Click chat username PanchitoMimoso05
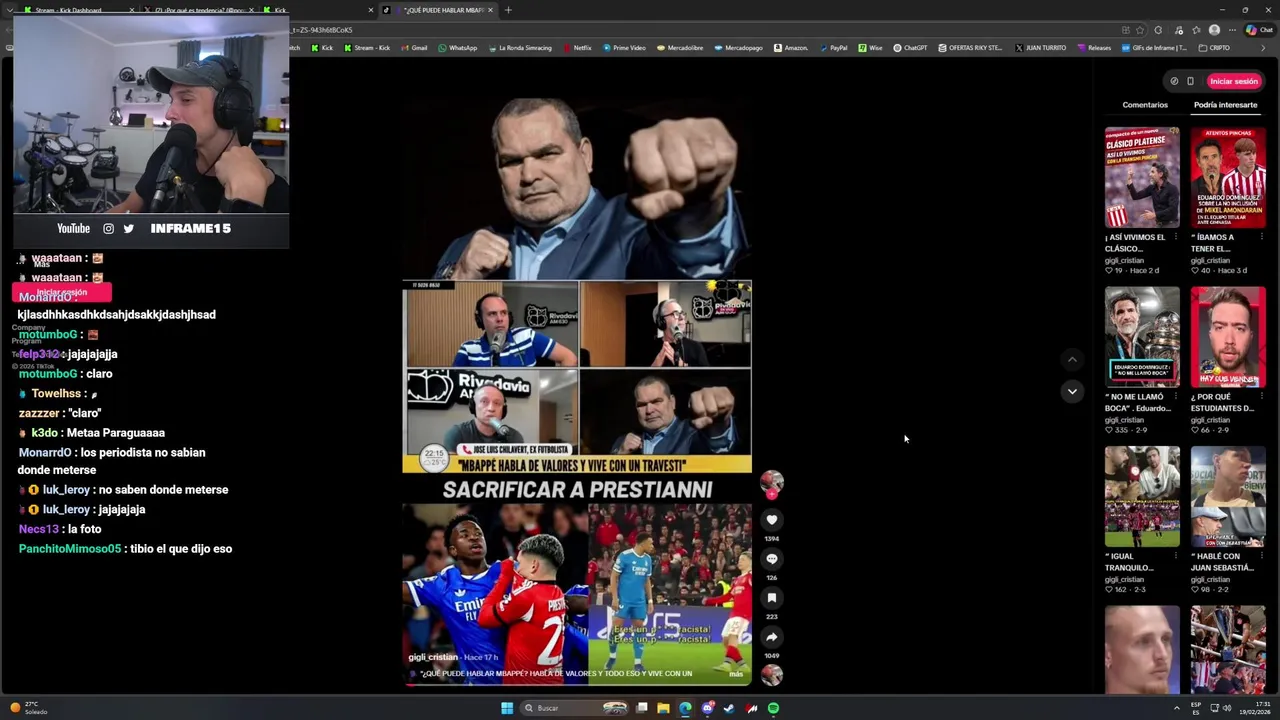This screenshot has width=1280, height=720. pyautogui.click(x=69, y=549)
